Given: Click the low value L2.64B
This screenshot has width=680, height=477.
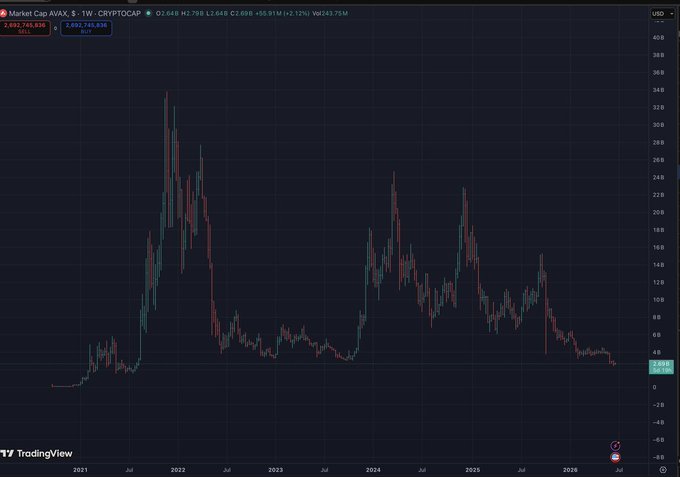Looking at the screenshot, I should 217,13.
